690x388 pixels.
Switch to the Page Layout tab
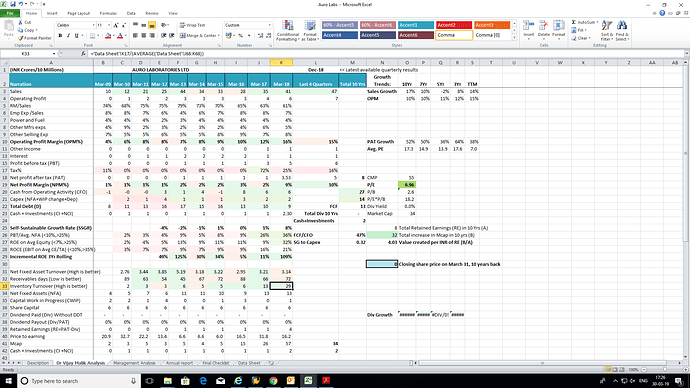78,13
